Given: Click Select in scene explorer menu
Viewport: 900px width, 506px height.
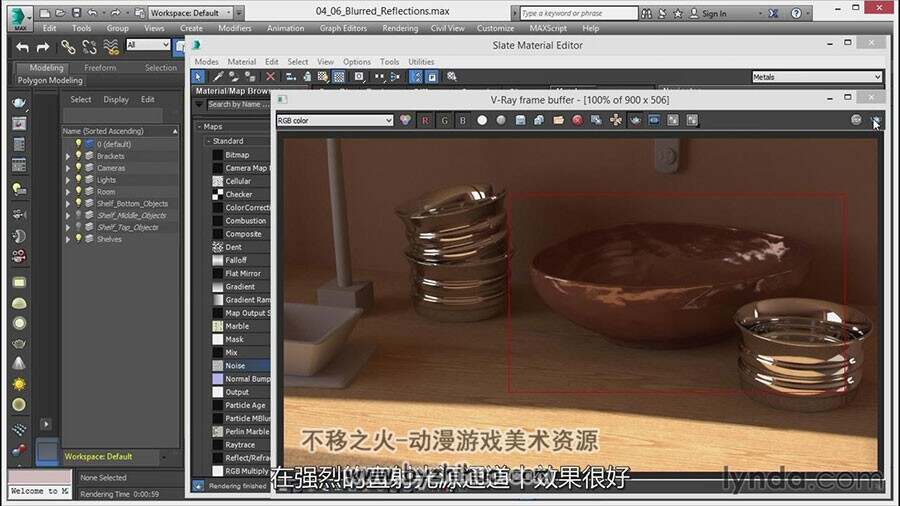Looking at the screenshot, I should click(x=80, y=99).
